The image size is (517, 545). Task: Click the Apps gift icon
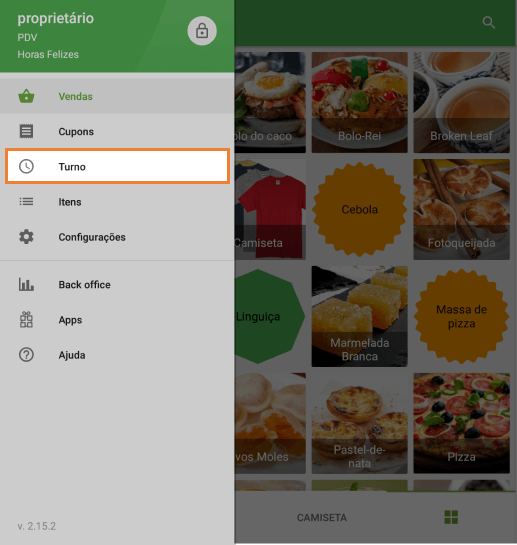click(26, 319)
